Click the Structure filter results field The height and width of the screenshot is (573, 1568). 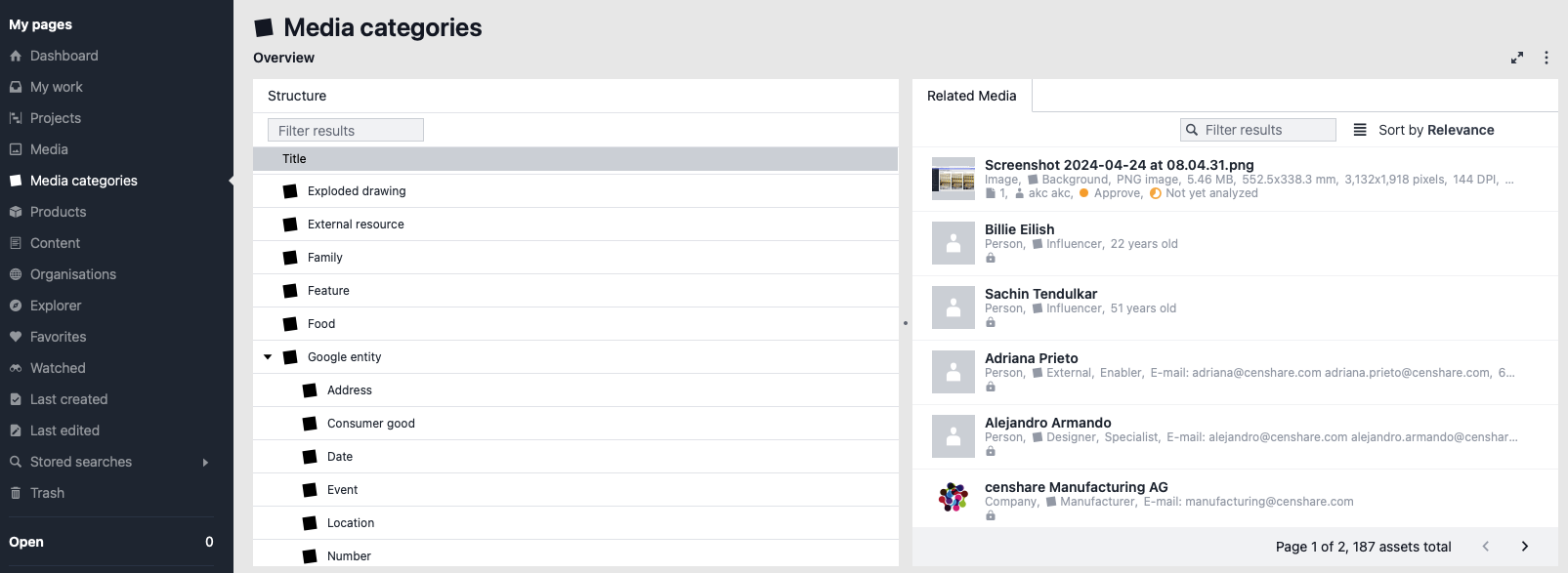(346, 131)
